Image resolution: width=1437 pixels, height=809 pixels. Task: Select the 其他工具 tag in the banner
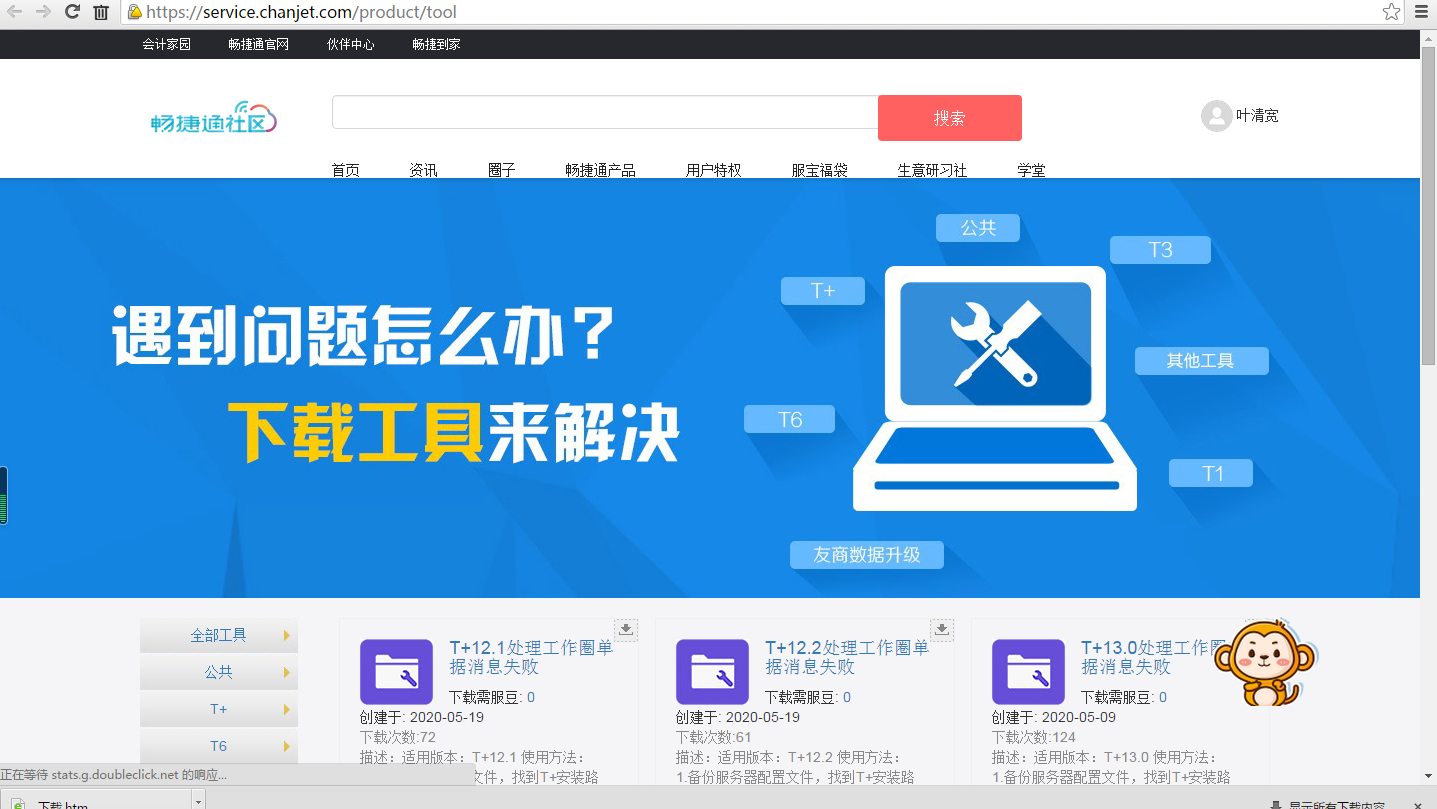(x=1201, y=361)
